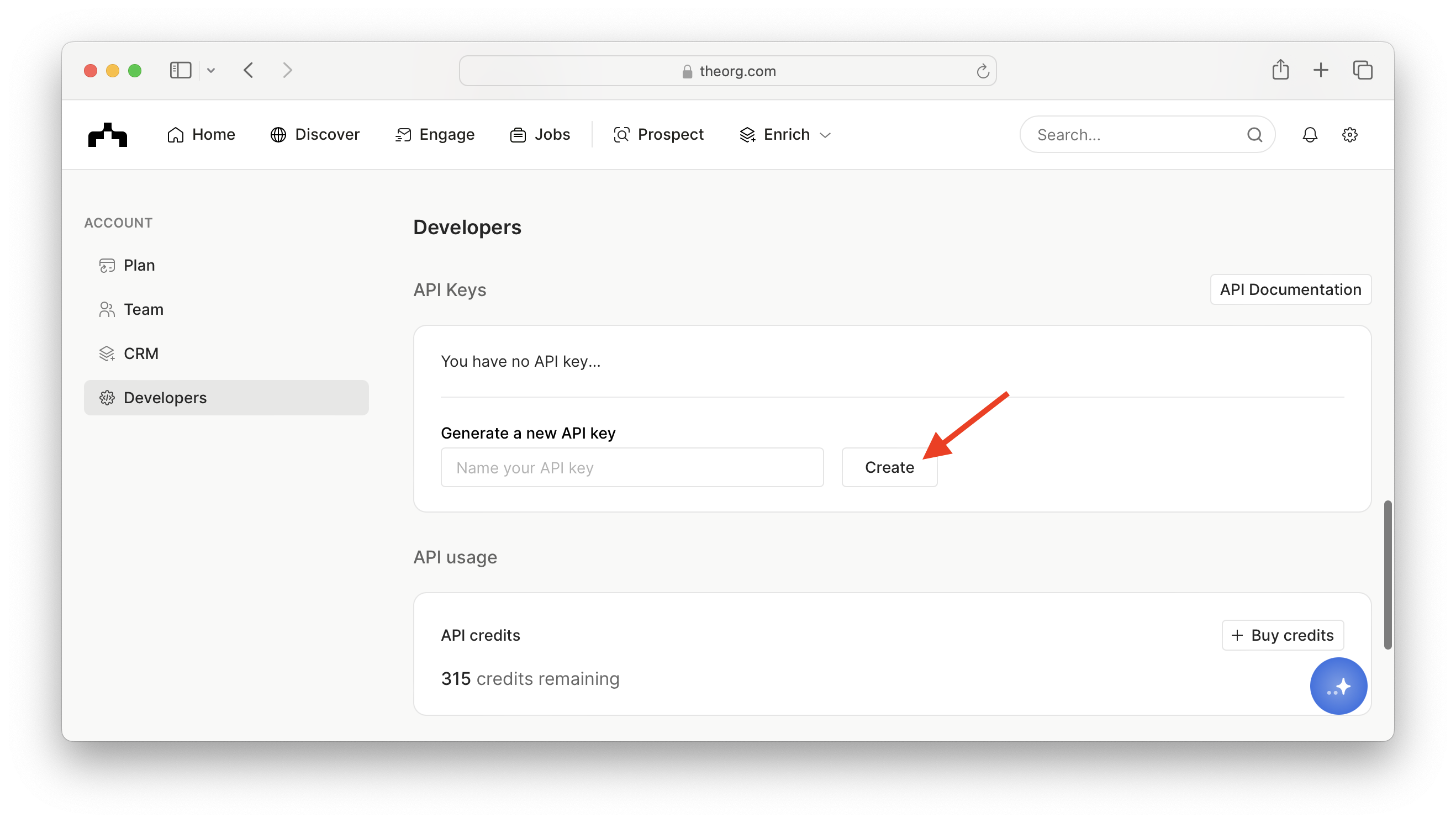
Task: Select Plan in account sidebar
Action: 226,265
